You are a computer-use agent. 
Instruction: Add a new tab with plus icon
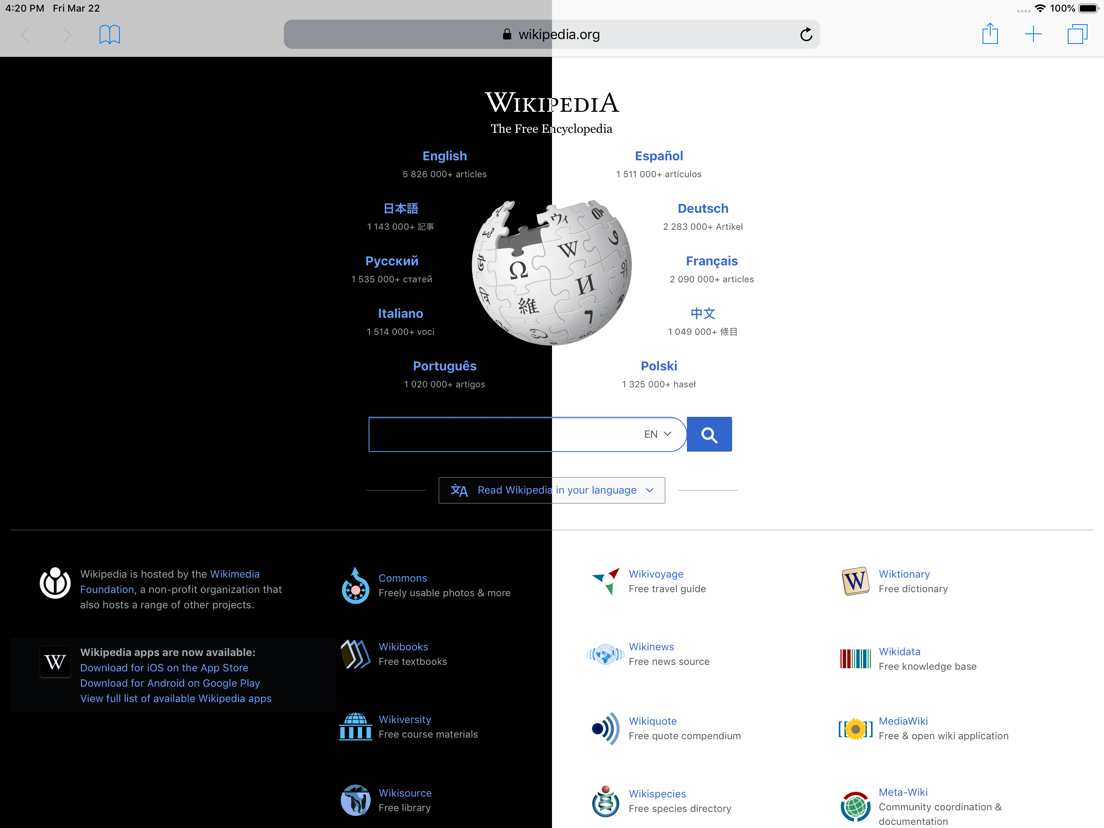click(1033, 34)
